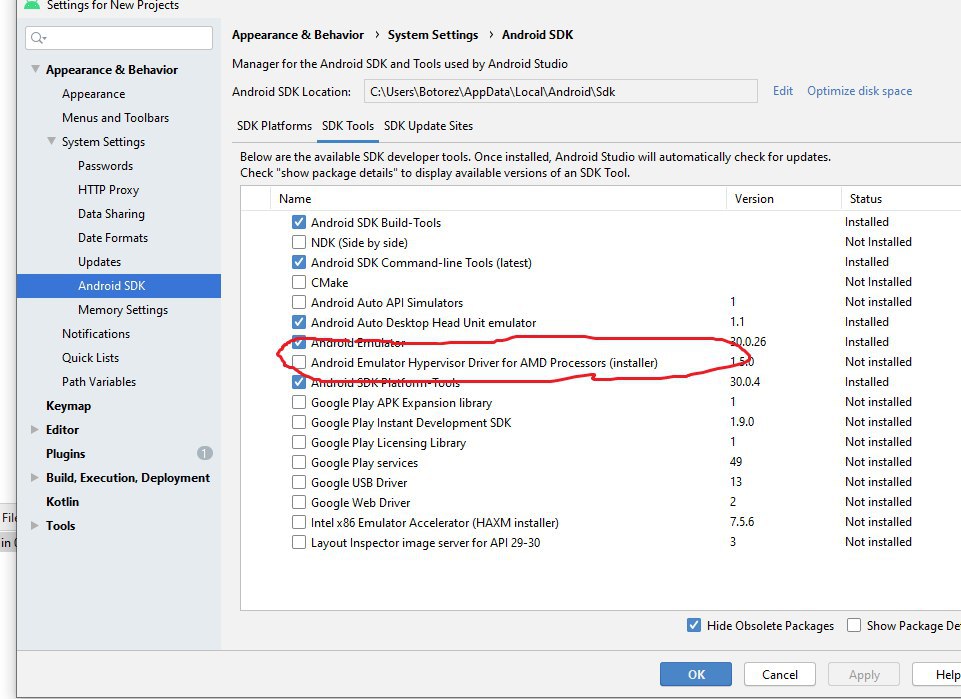Open Date Formats settings
Screen dimensions: 961x699
click(x=113, y=237)
